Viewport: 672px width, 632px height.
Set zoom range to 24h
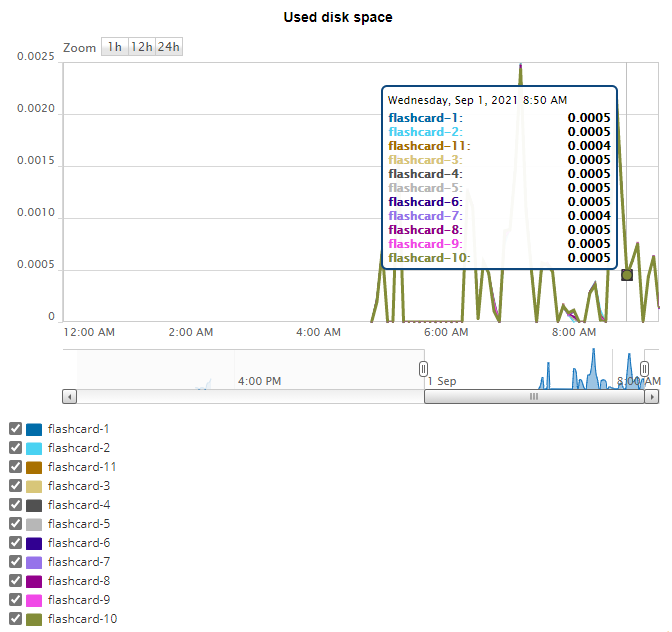coord(169,47)
